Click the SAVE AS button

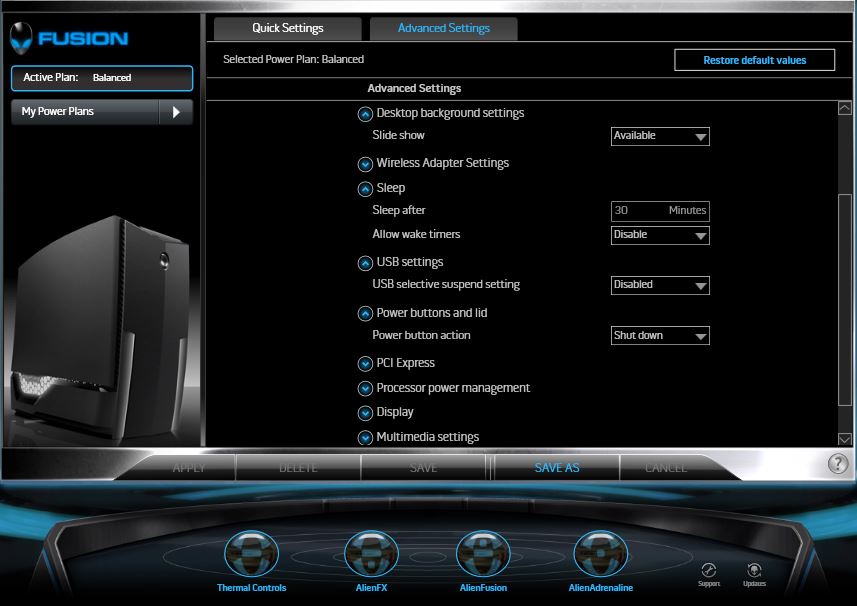pyautogui.click(x=557, y=468)
